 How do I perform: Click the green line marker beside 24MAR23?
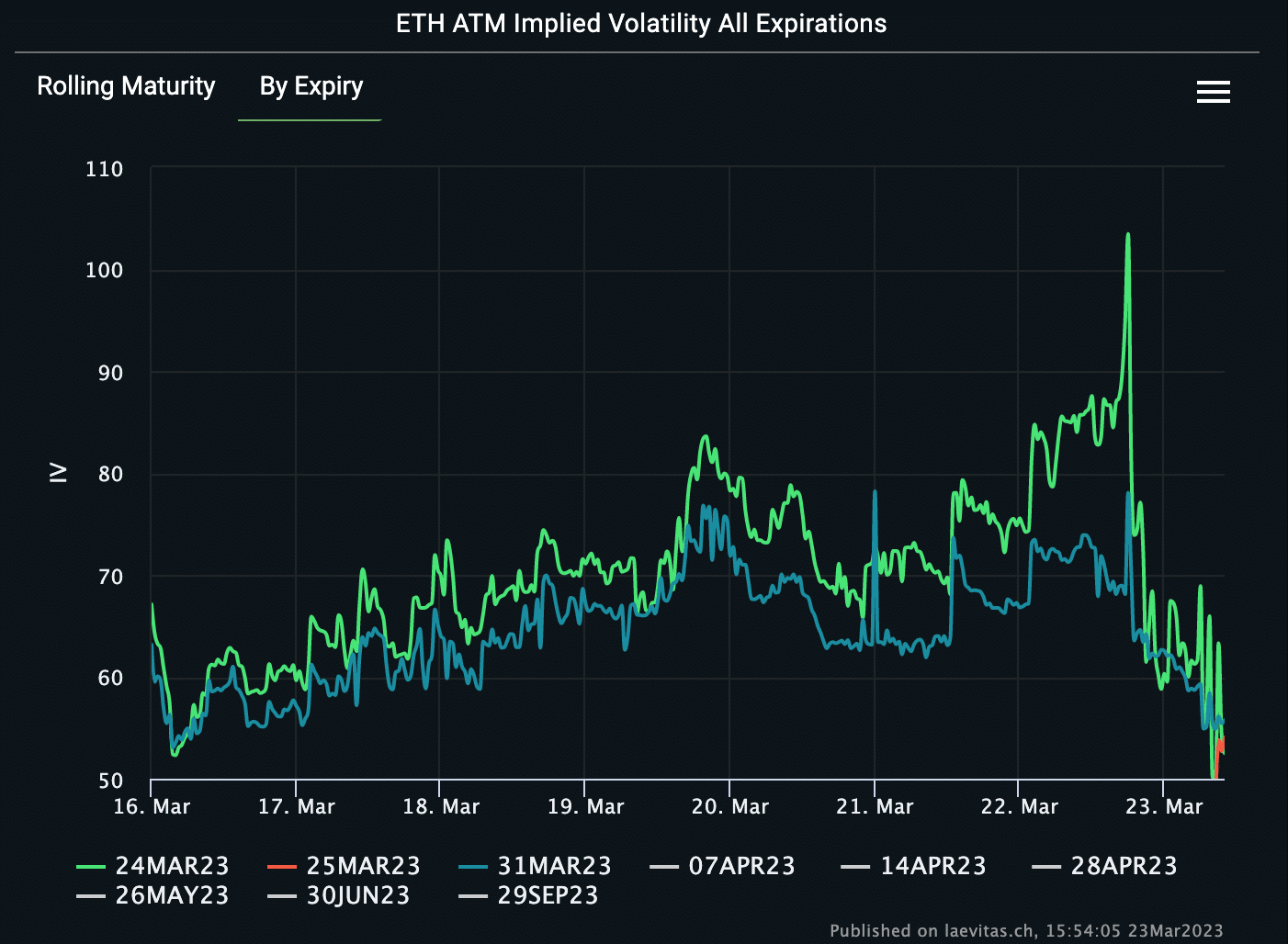coord(91,865)
